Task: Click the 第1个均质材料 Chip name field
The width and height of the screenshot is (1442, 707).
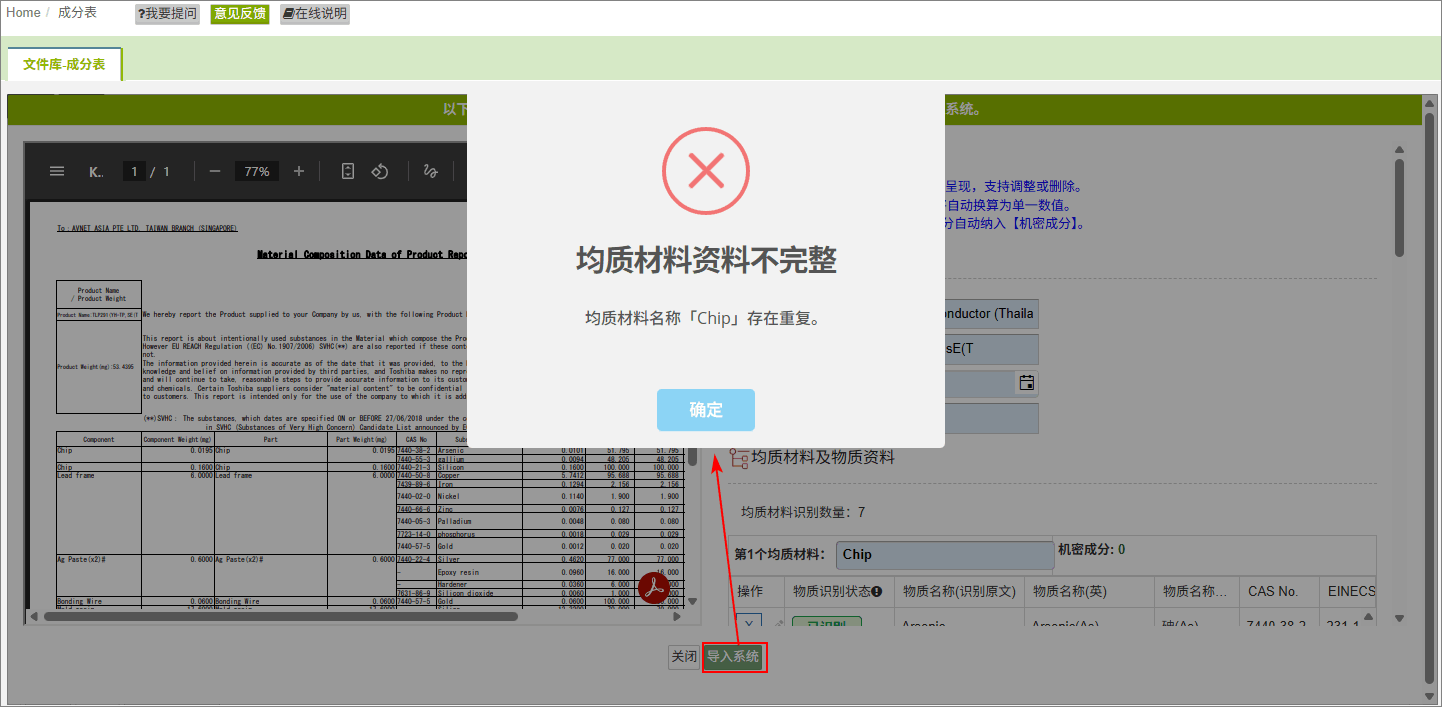Action: tap(944, 554)
